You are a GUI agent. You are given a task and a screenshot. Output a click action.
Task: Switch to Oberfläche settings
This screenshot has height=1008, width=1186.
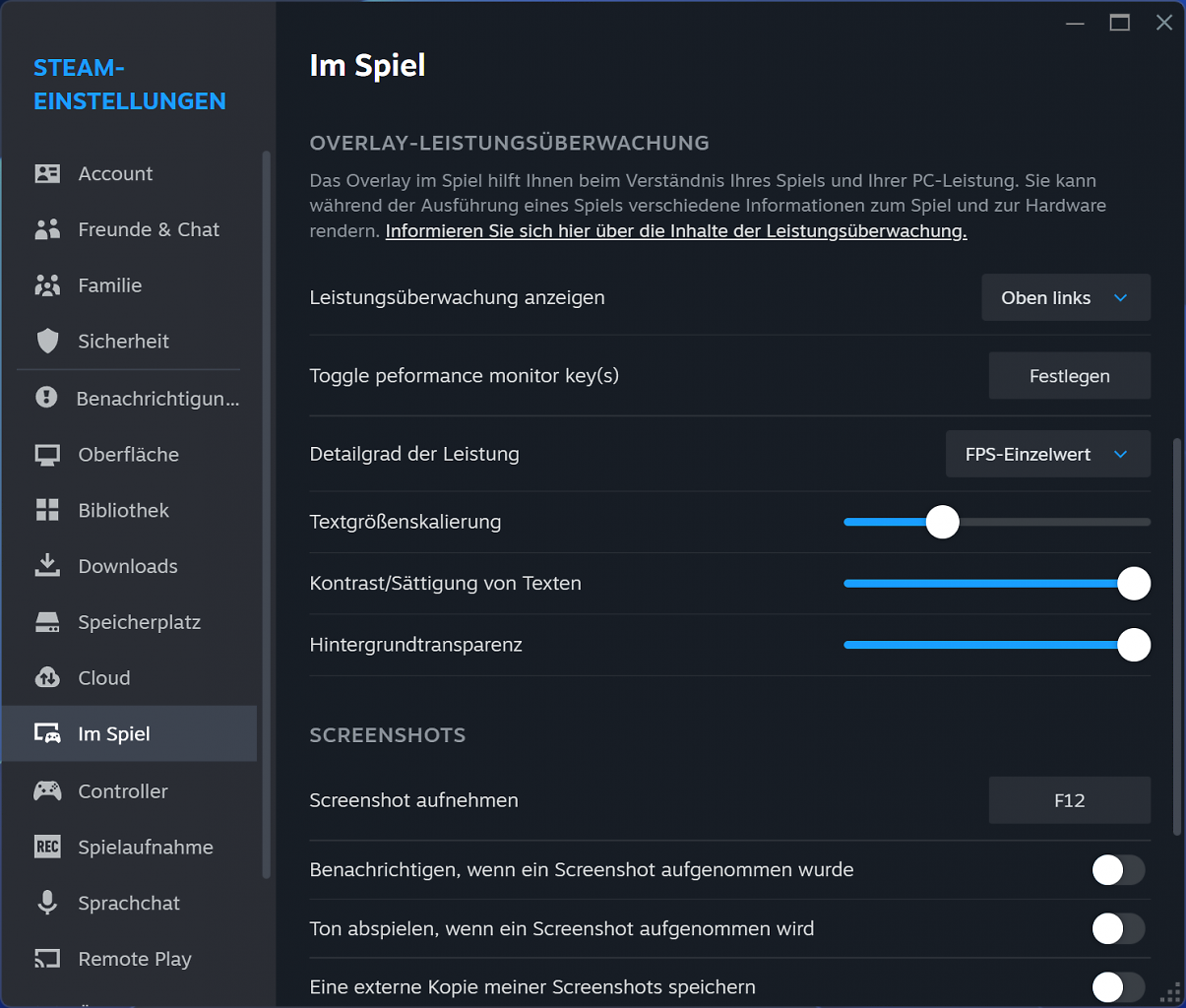129,455
